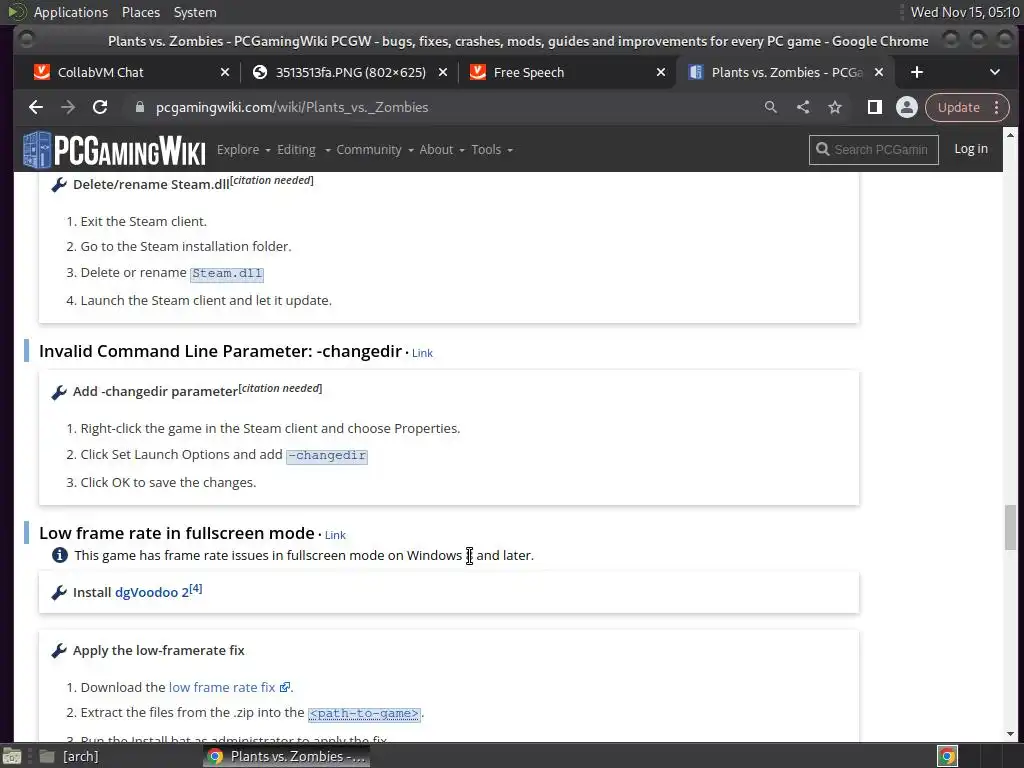This screenshot has height=768, width=1024.
Task: Select Plants vs. Zombies taskbar window button
Action: coord(287,756)
